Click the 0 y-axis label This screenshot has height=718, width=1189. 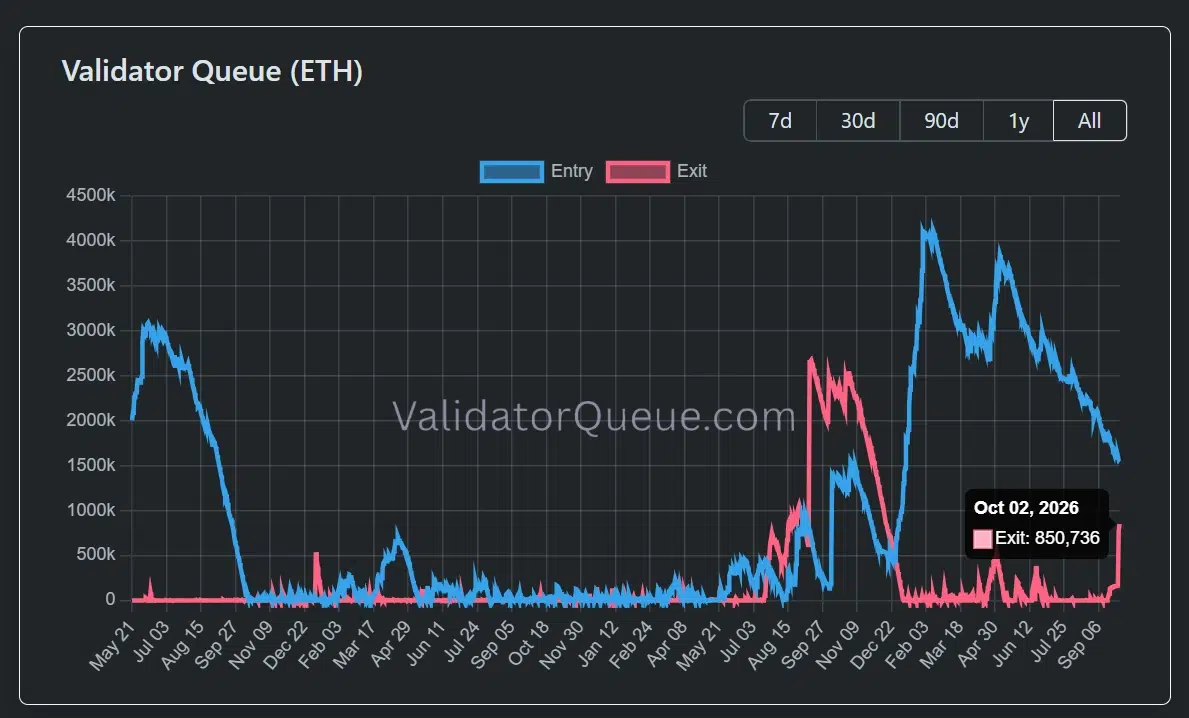click(111, 600)
